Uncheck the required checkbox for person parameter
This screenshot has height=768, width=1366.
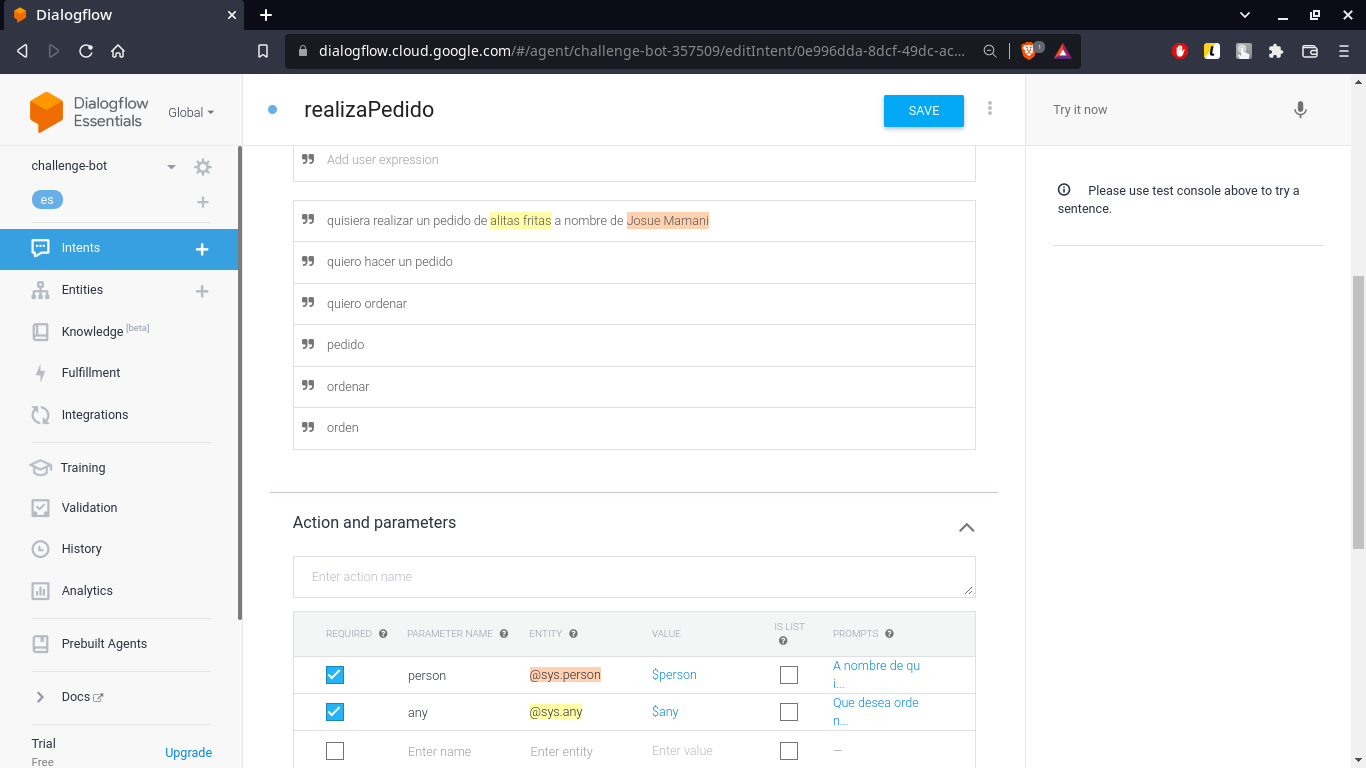(335, 675)
